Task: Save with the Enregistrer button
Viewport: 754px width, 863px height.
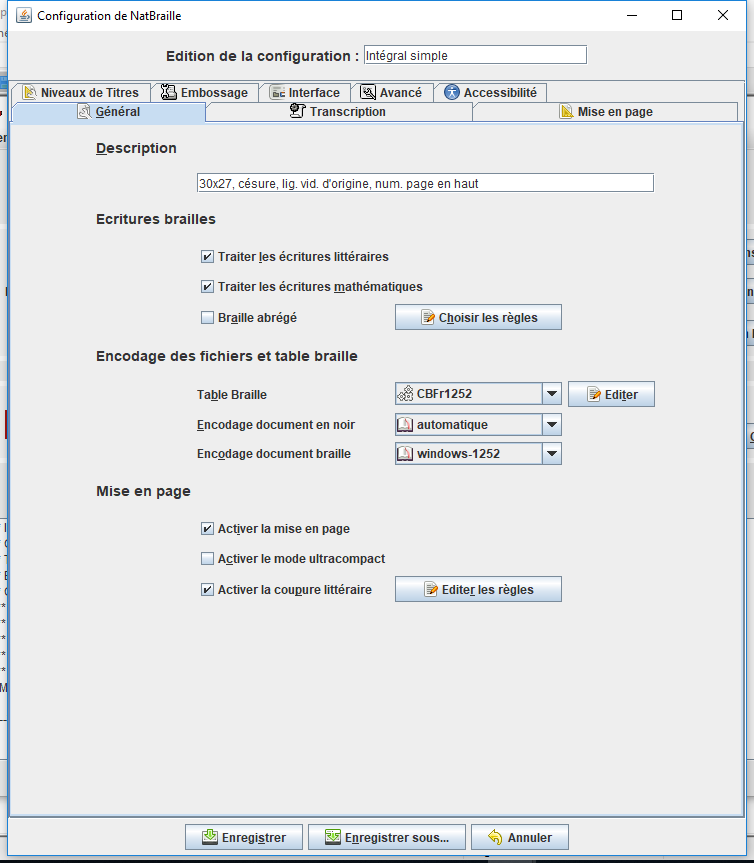Action: pos(244,837)
